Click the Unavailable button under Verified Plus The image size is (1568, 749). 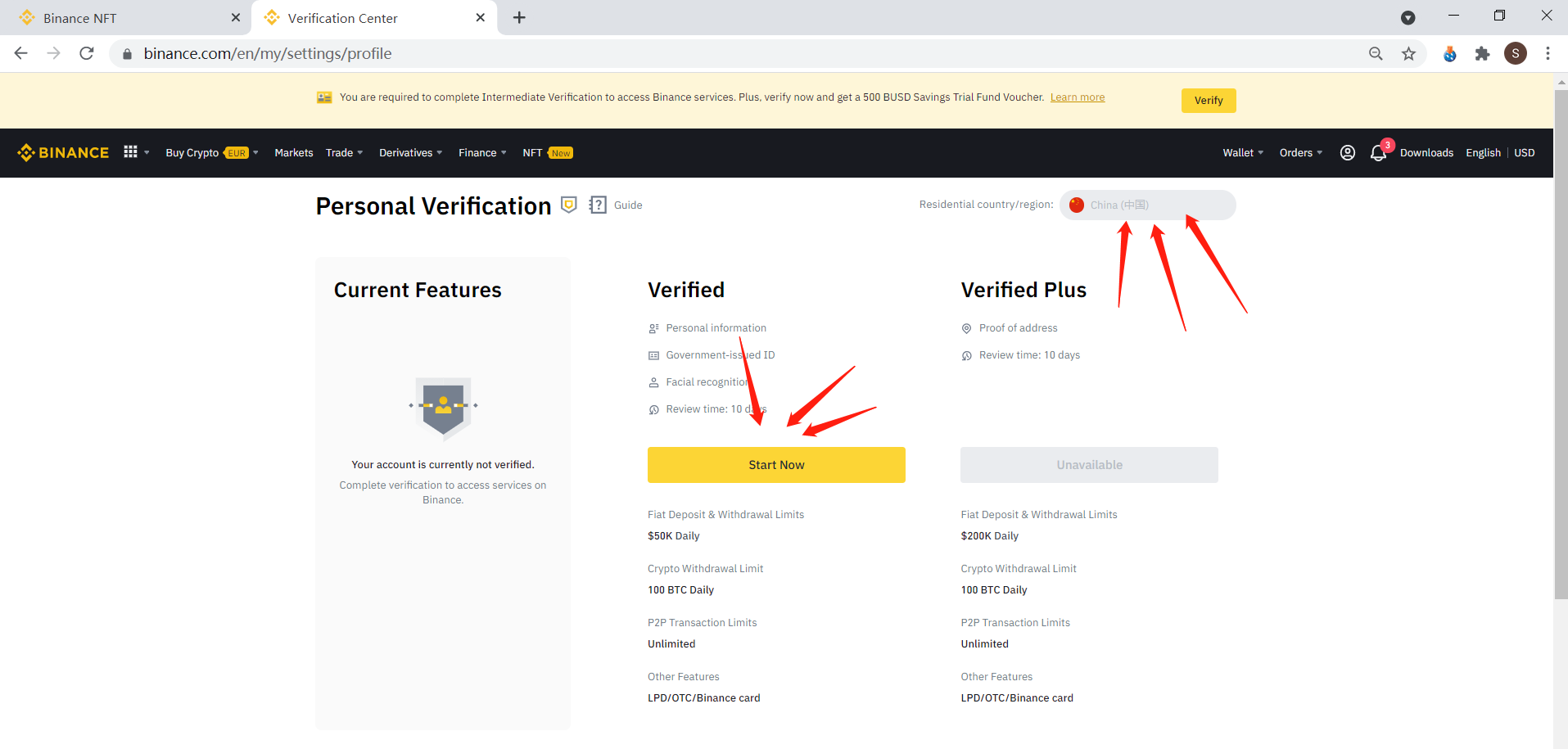coord(1089,464)
